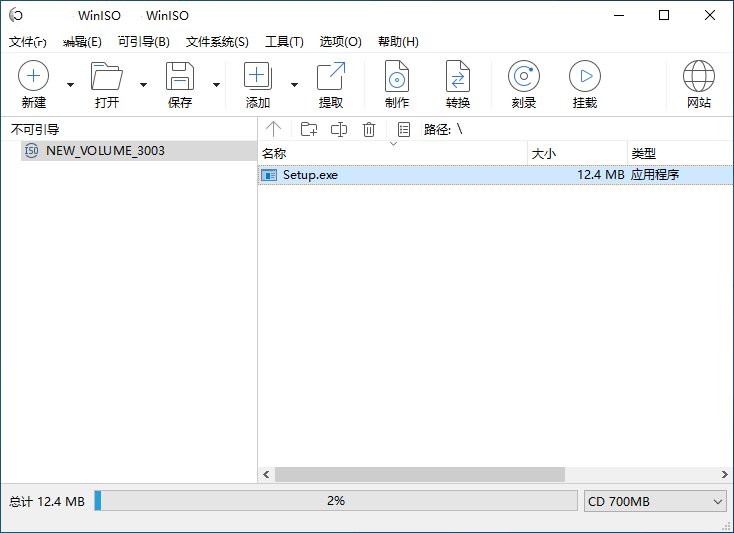Click the horizontal scrollbar thumb
Viewport: 734px width, 533px height.
point(420,475)
